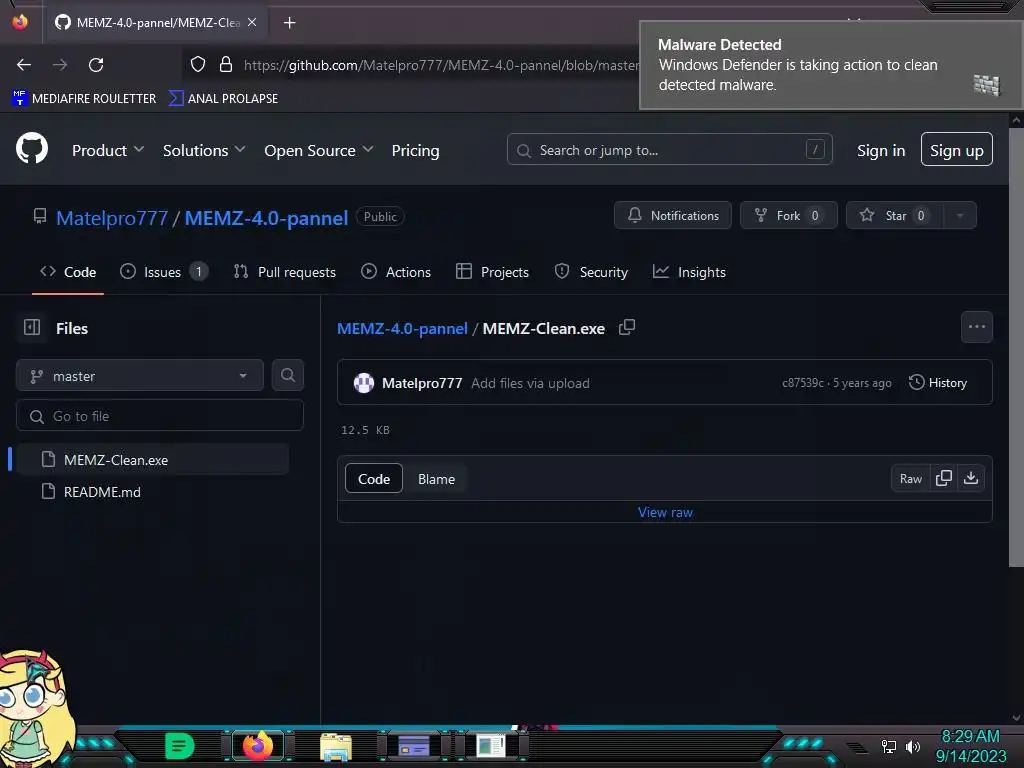1024x768 pixels.
Task: Open the Actions tab
Action: tap(396, 272)
